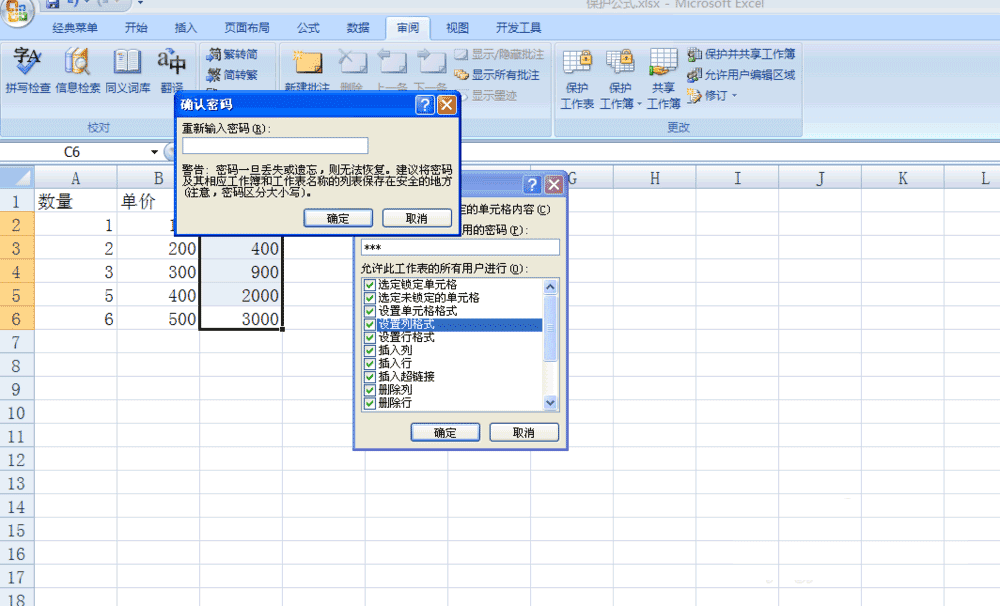Select cell containing 3000
The image size is (1000, 606).
[x=241, y=319]
